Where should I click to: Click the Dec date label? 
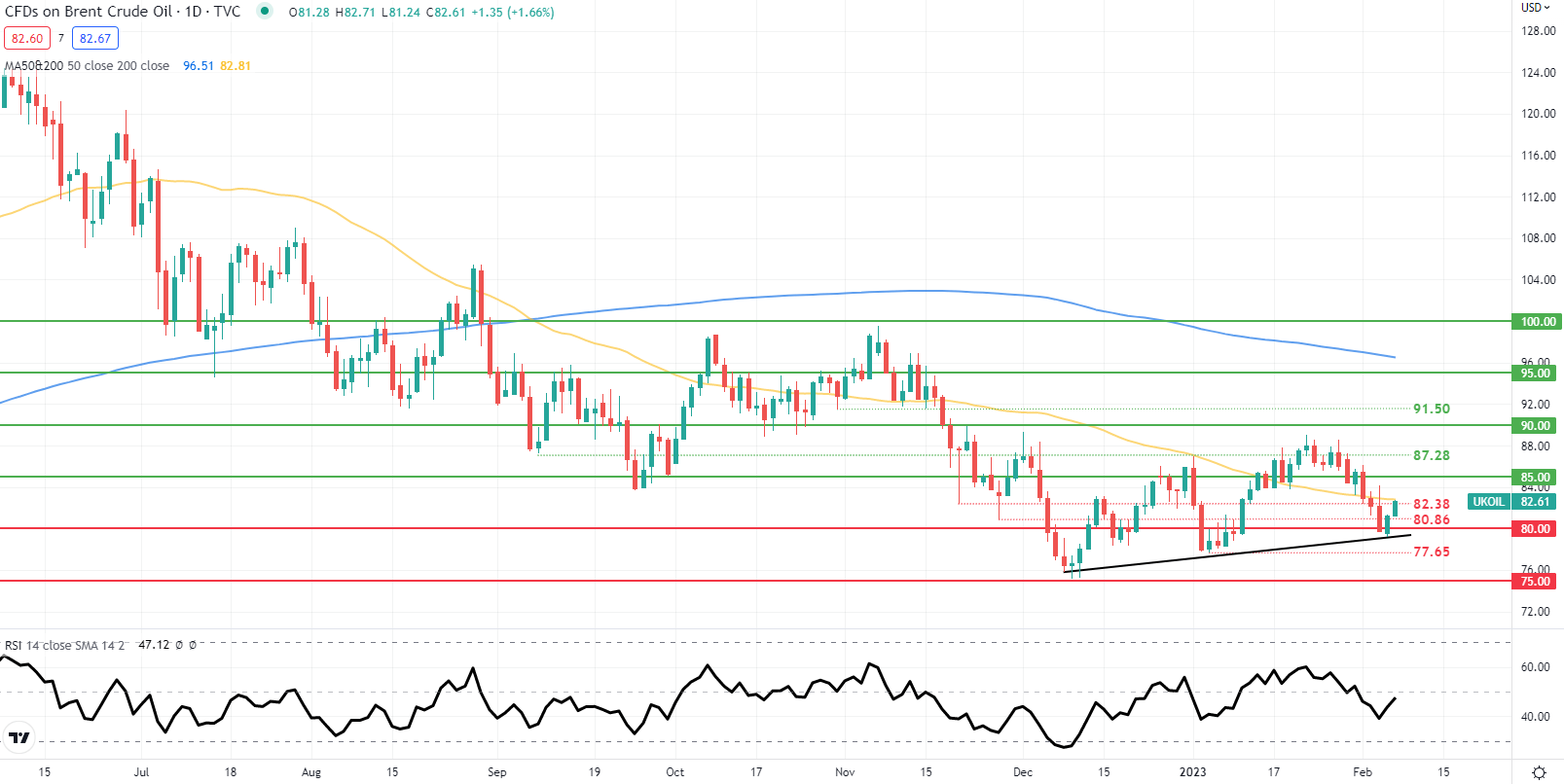(1023, 772)
